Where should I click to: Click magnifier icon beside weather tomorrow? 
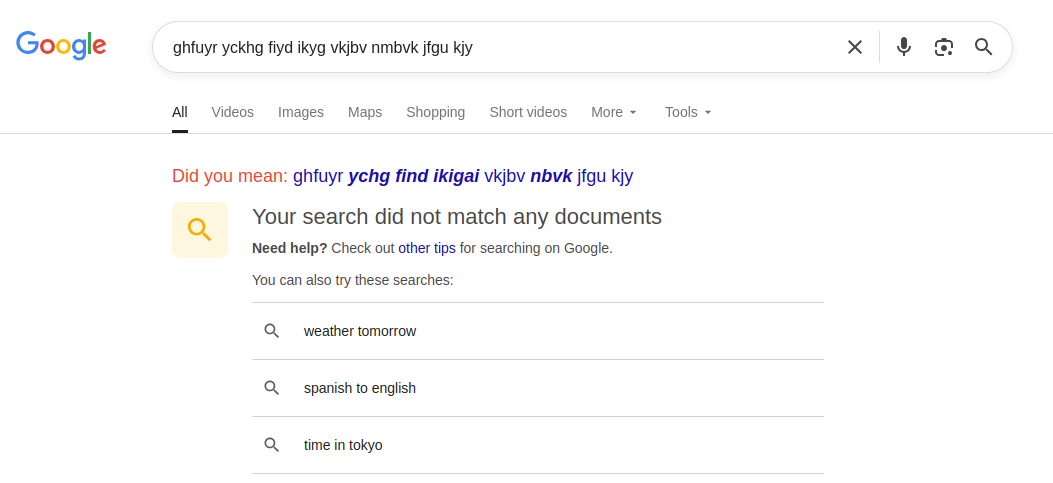[271, 331]
